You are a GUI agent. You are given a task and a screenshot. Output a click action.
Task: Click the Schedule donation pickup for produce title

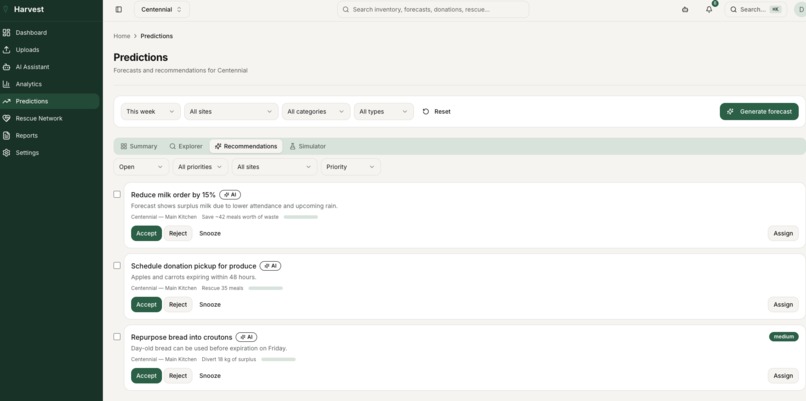[x=193, y=266]
